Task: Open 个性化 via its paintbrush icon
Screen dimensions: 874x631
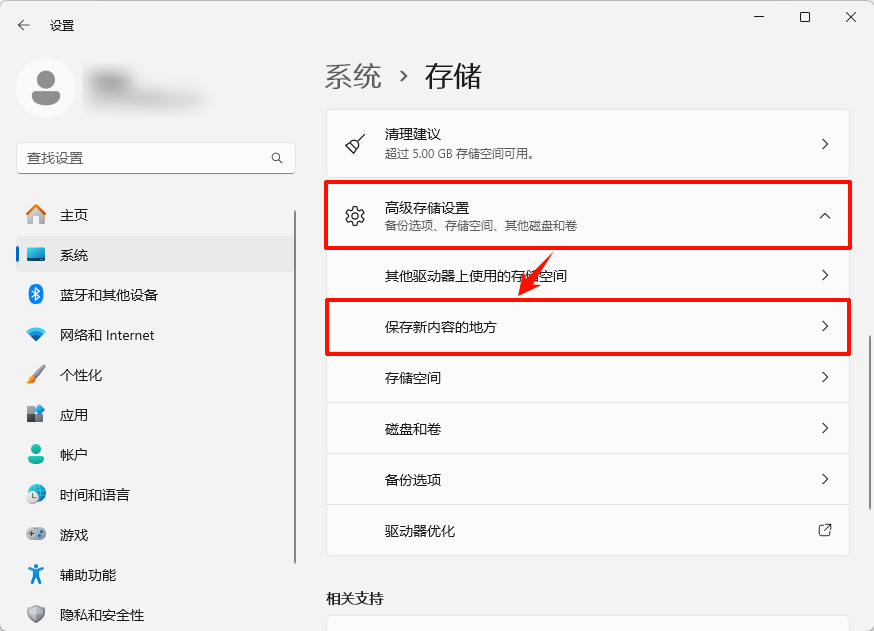Action: (x=36, y=374)
